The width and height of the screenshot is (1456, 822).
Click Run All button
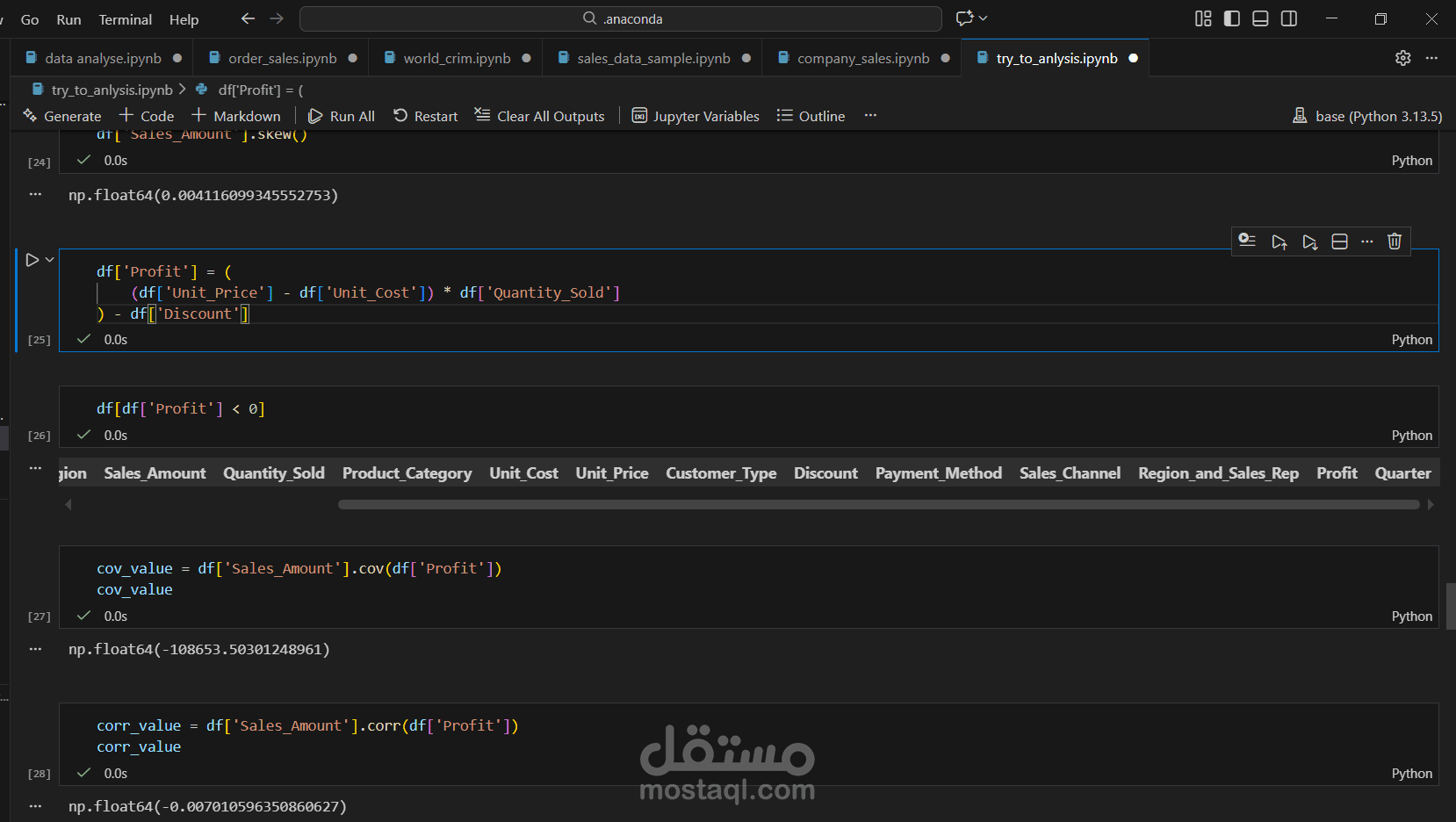click(342, 116)
